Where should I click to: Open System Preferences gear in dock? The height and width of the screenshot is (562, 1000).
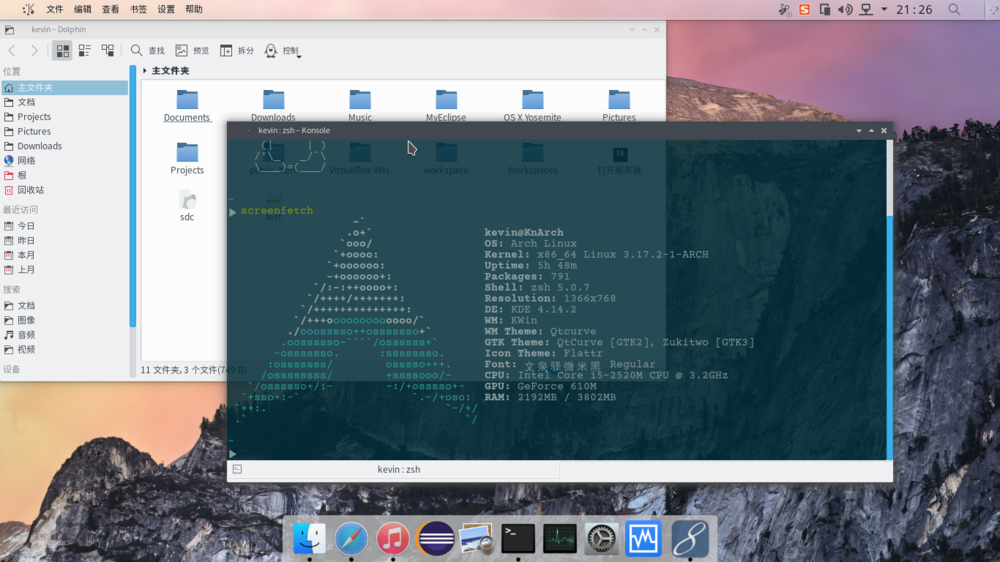601,538
